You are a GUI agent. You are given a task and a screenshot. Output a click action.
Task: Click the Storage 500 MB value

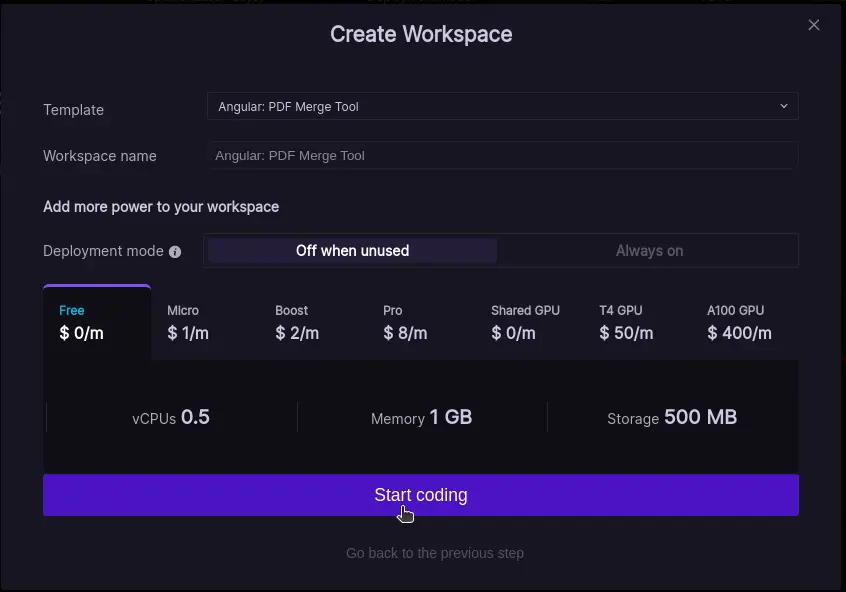[x=672, y=417]
